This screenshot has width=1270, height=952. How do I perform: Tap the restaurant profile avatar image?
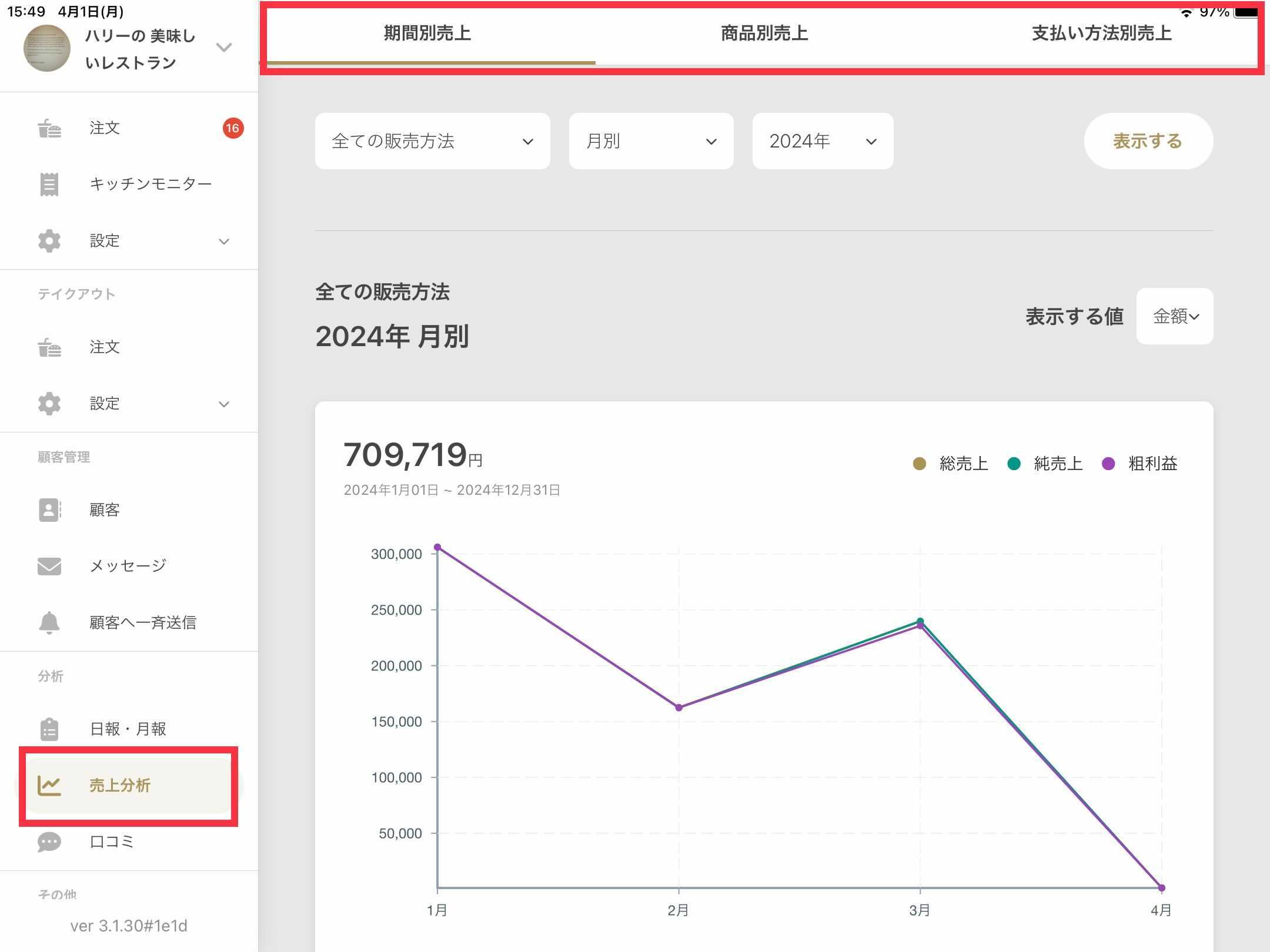coord(47,48)
